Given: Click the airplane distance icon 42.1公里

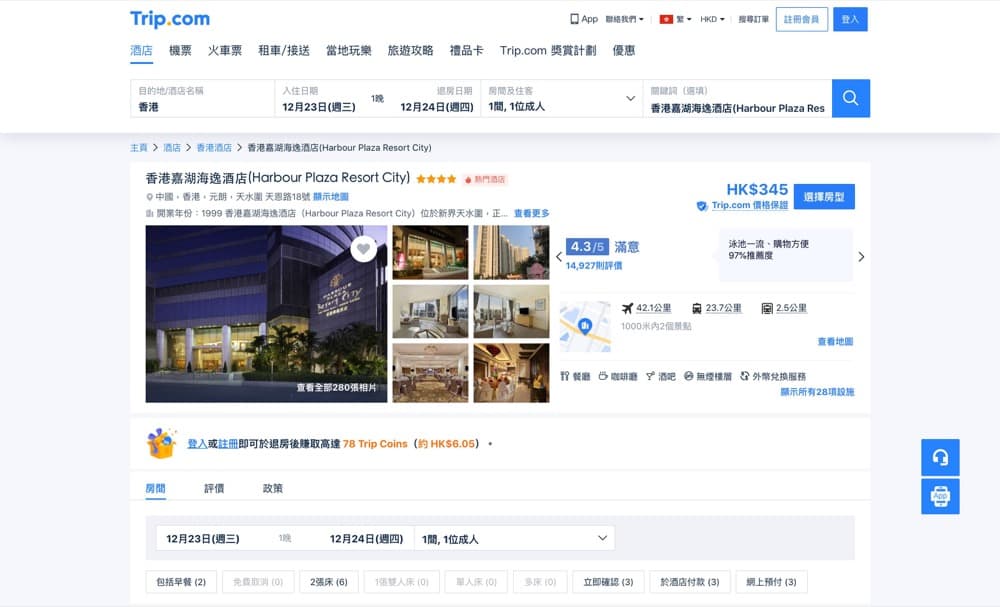Looking at the screenshot, I should 628,309.
